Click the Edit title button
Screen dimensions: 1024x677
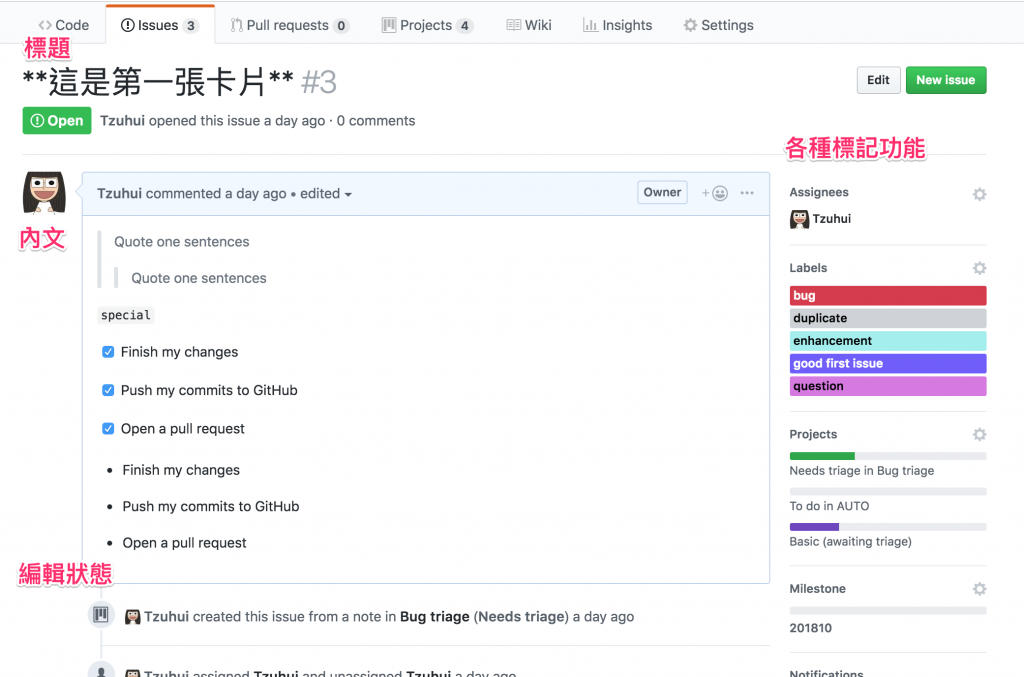pos(878,80)
